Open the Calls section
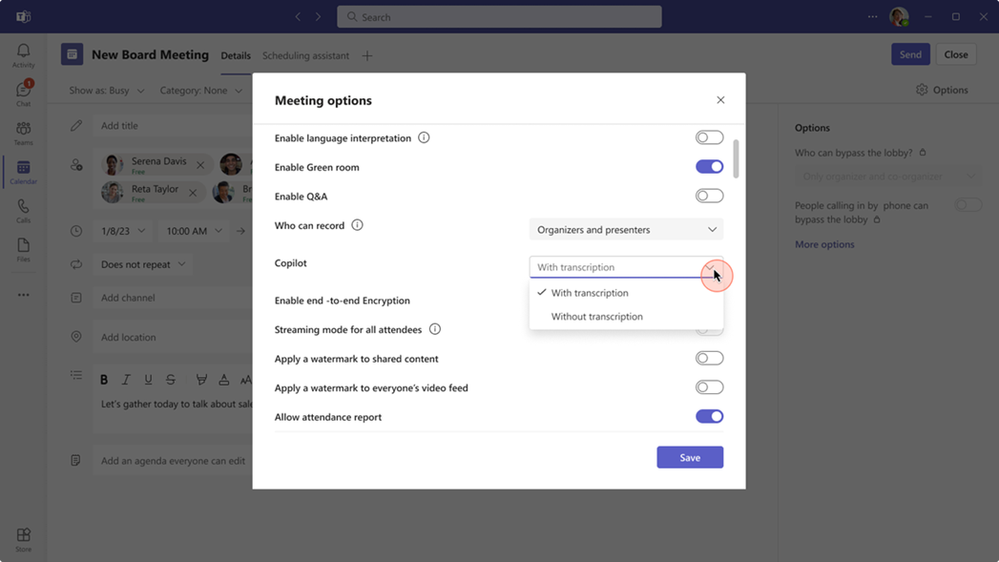Screen dimensions: 999x562 tap(23, 211)
